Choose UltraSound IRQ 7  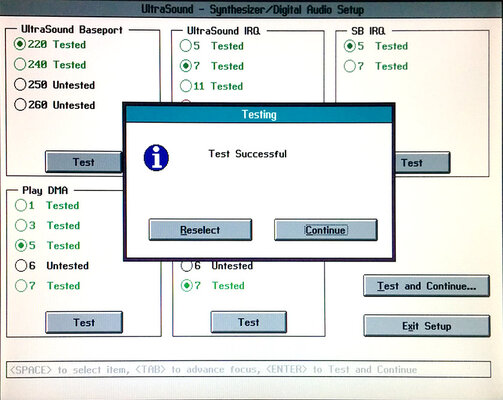pos(212,66)
